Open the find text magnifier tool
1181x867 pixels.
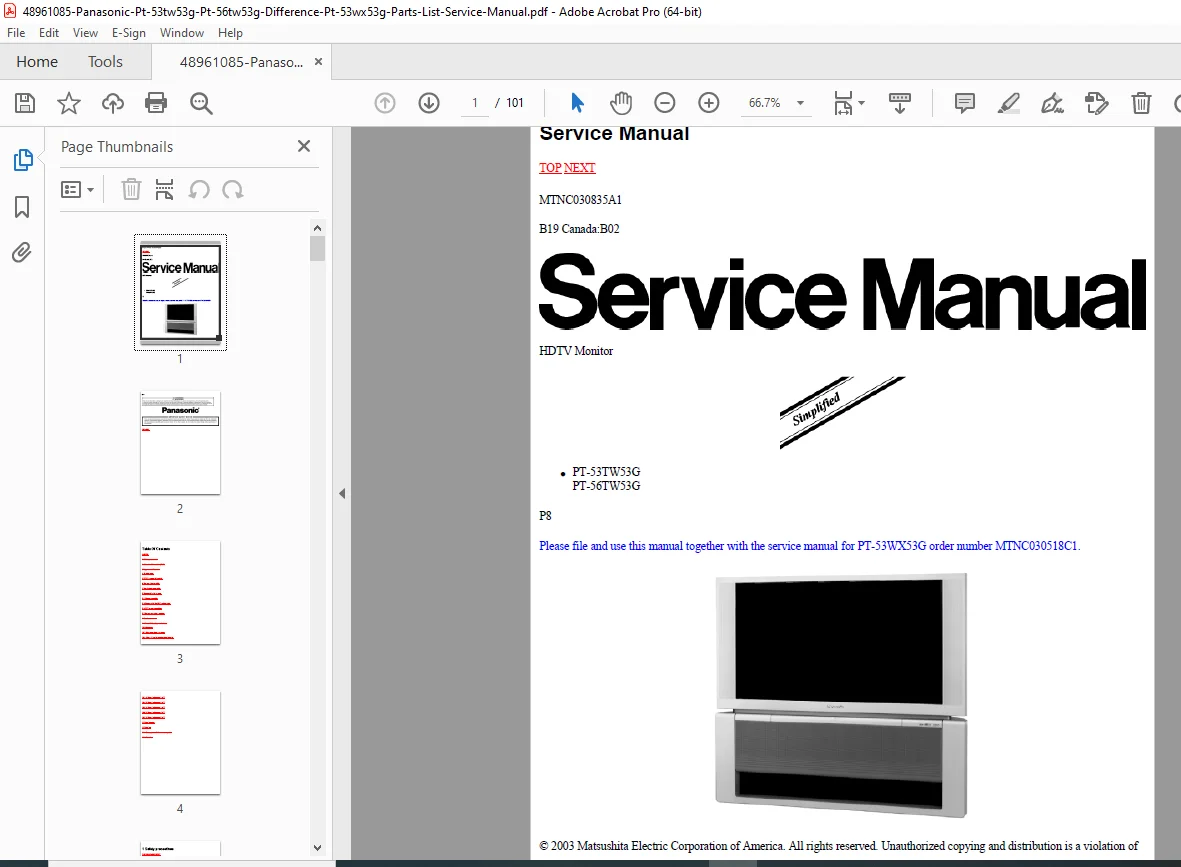click(201, 103)
